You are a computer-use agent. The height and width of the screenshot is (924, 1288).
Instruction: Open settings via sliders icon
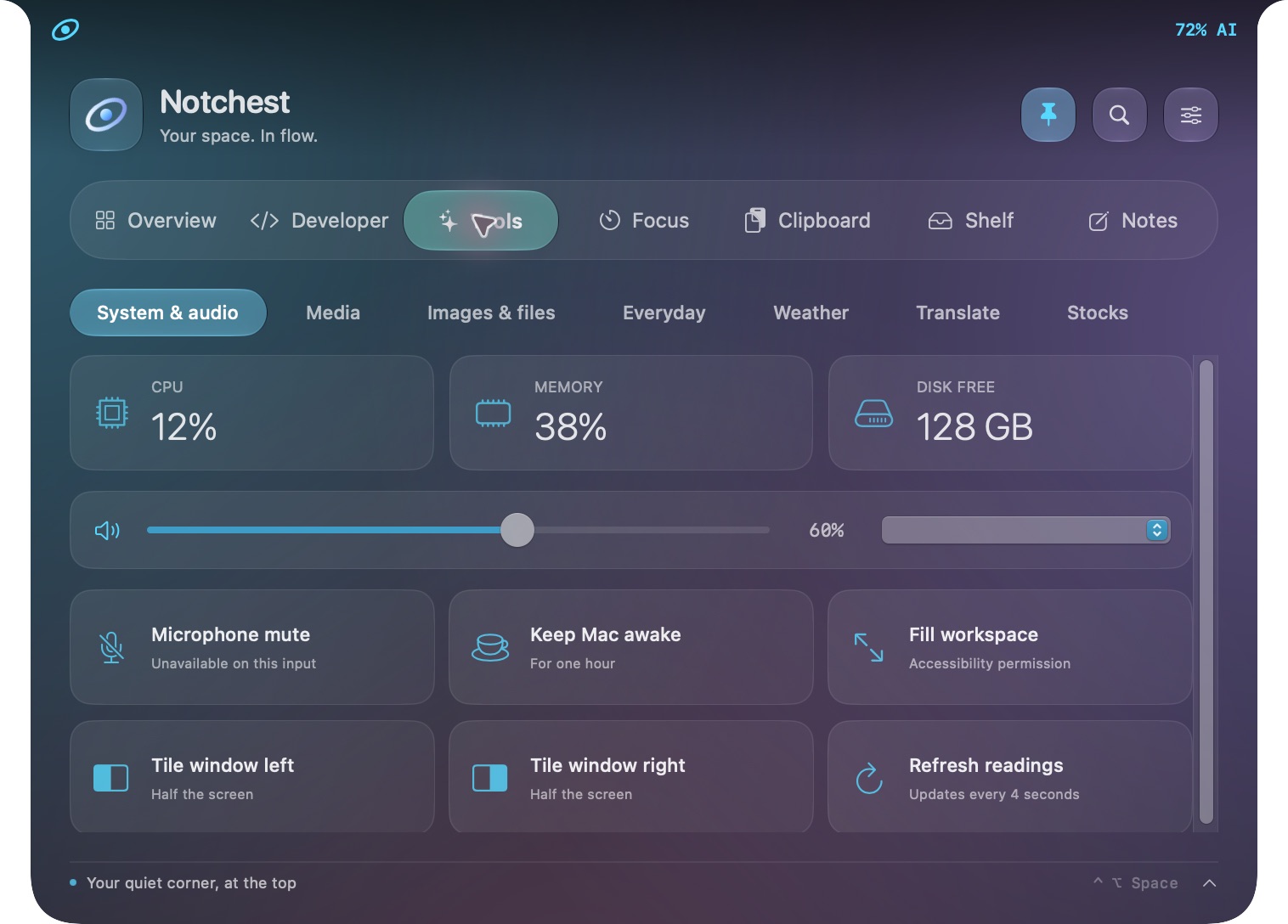(1191, 115)
